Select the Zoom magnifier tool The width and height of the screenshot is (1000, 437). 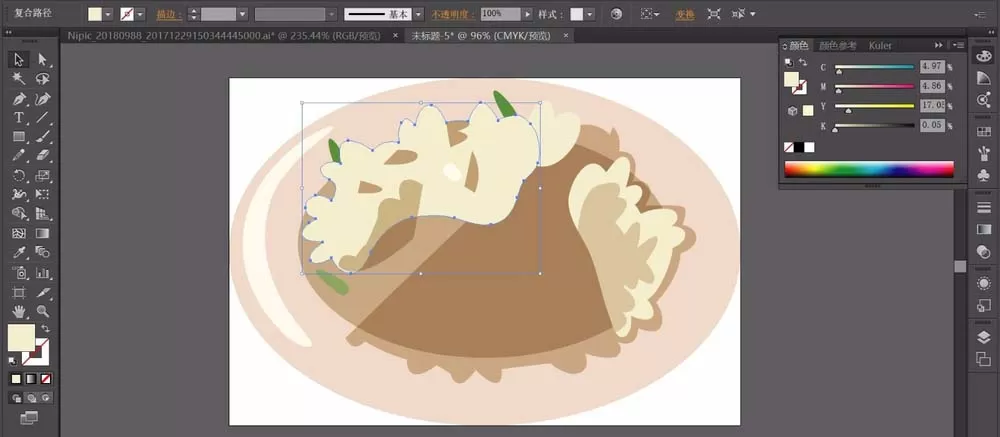pos(43,311)
